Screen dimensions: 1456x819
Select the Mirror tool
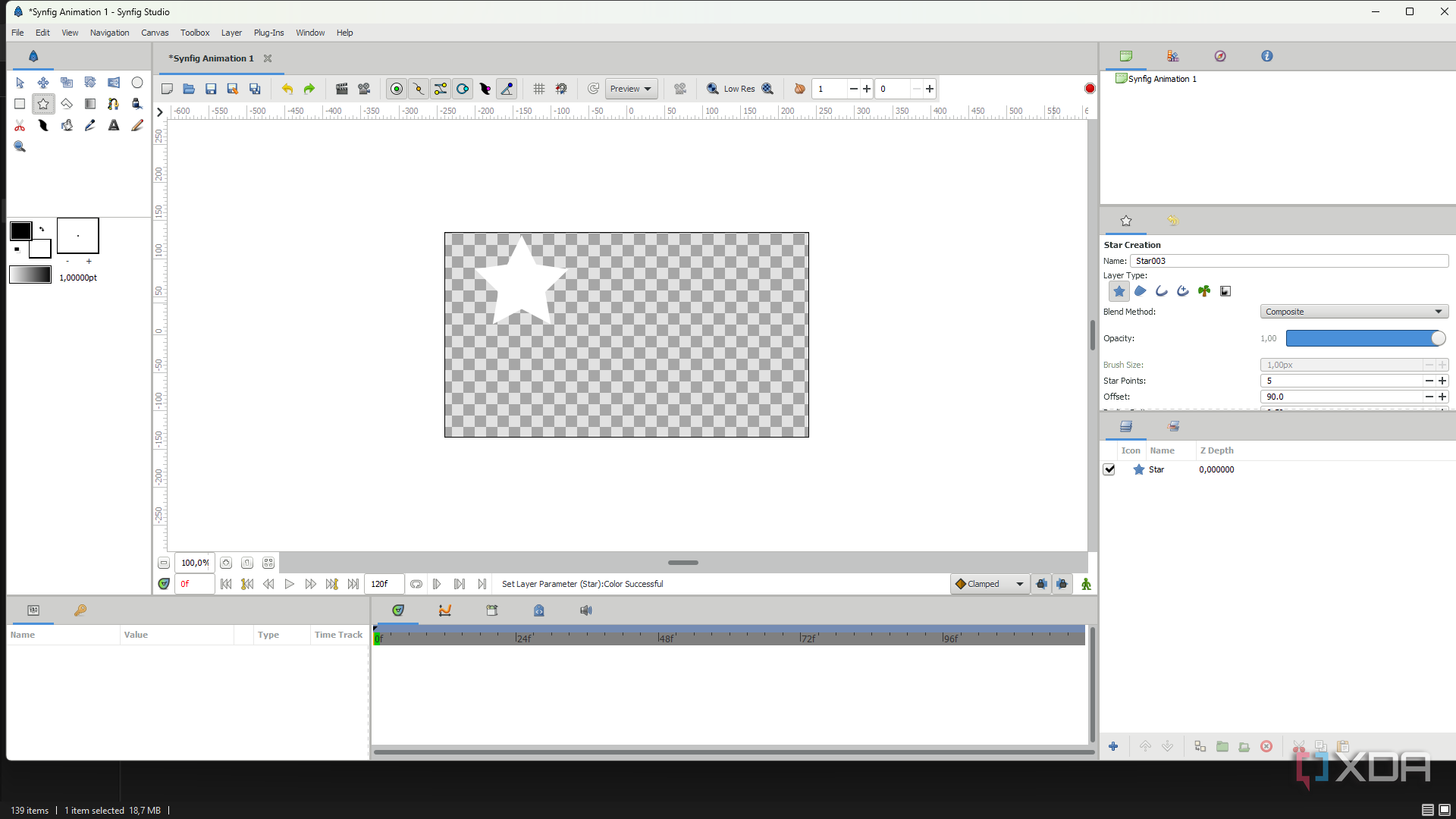[114, 83]
